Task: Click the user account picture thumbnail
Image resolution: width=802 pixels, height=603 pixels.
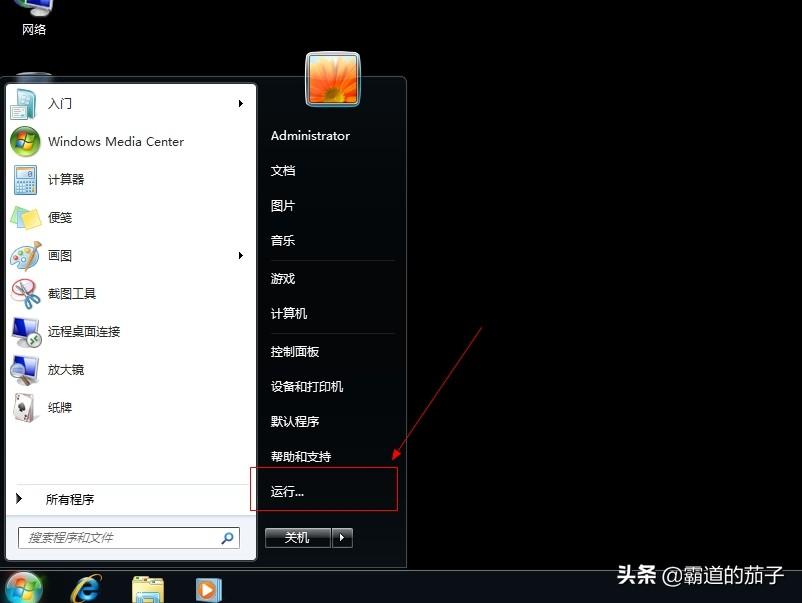Action: (333, 79)
